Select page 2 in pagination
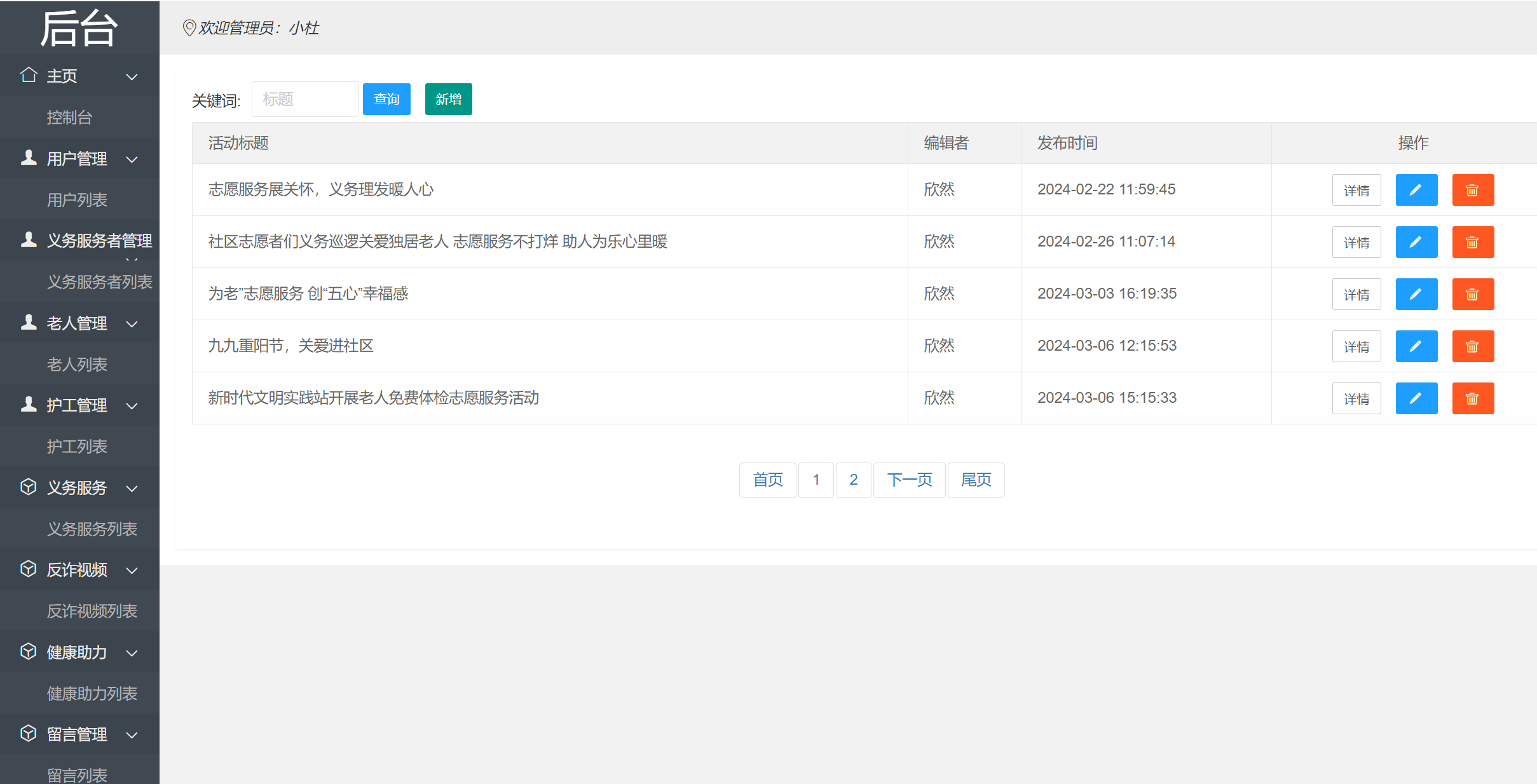1537x784 pixels. [854, 480]
